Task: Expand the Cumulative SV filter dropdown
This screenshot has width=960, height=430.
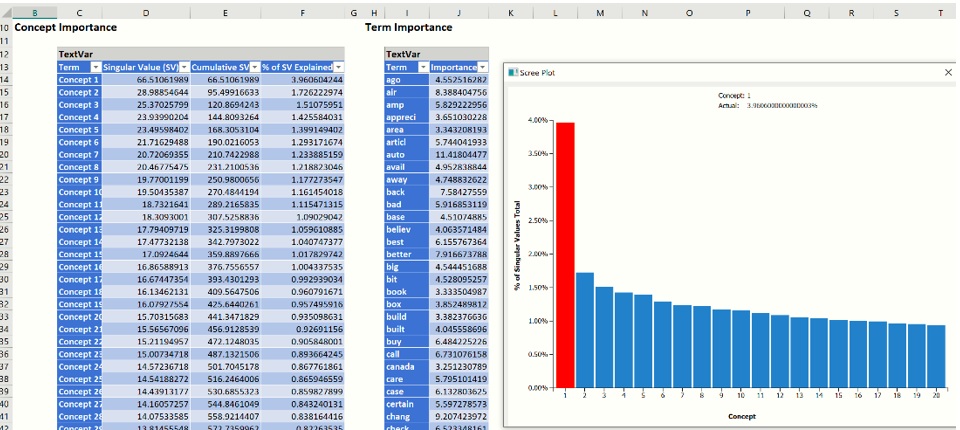Action: pyautogui.click(x=254, y=66)
